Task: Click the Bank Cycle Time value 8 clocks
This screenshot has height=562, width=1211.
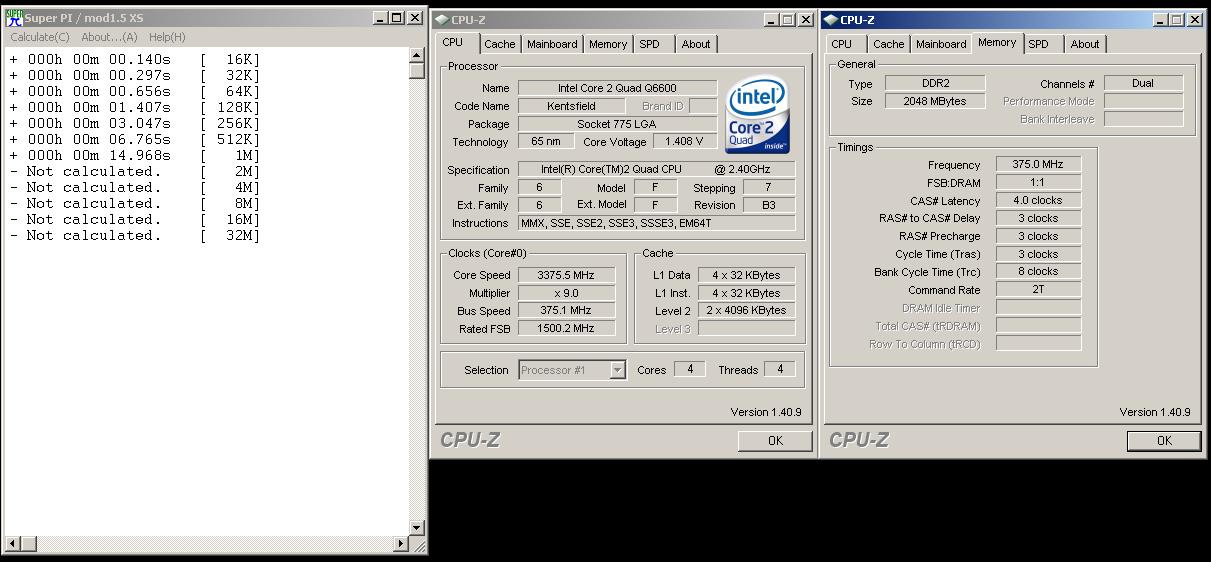Action: coord(1038,272)
